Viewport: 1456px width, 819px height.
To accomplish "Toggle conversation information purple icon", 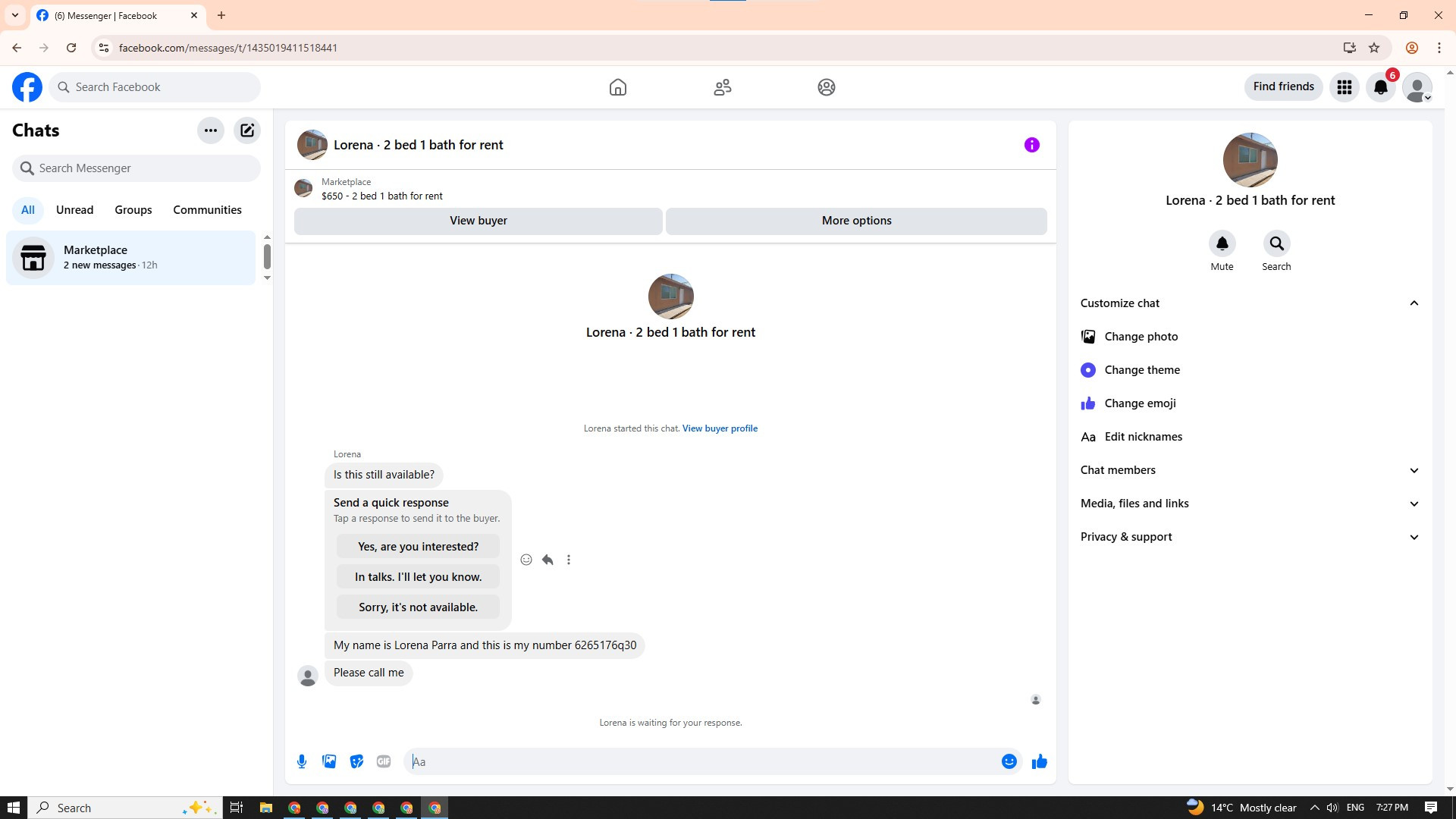I will coord(1031,145).
